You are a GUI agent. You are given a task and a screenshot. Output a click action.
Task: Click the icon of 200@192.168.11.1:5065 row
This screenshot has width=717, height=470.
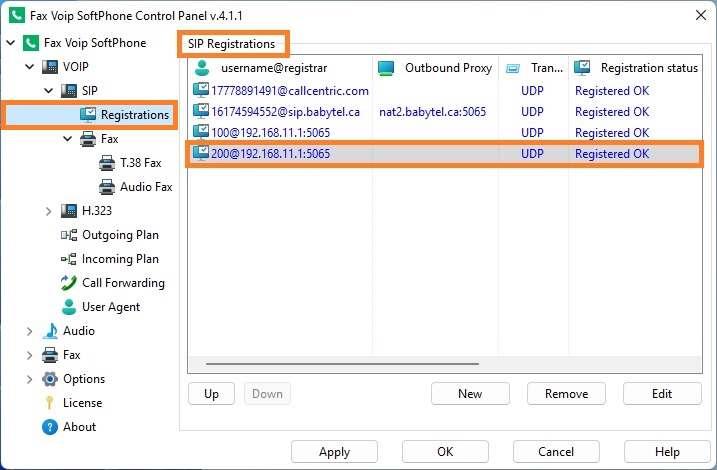tap(201, 153)
